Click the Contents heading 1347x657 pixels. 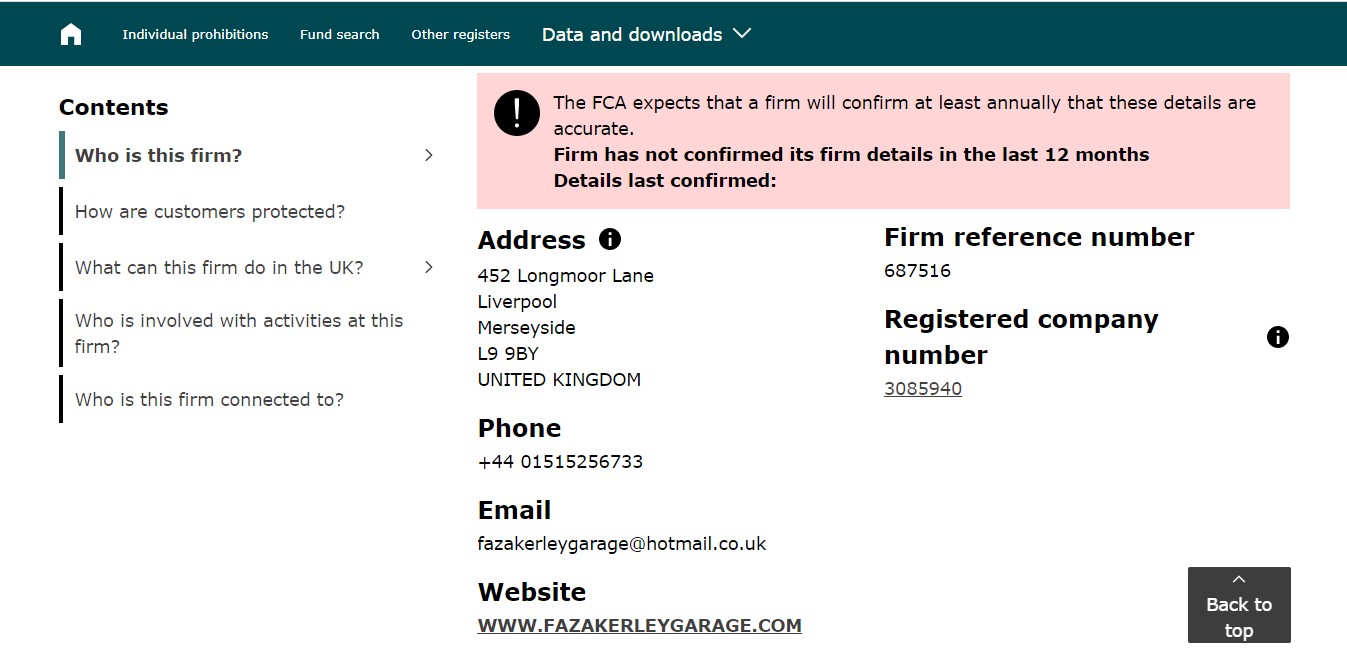coord(113,107)
